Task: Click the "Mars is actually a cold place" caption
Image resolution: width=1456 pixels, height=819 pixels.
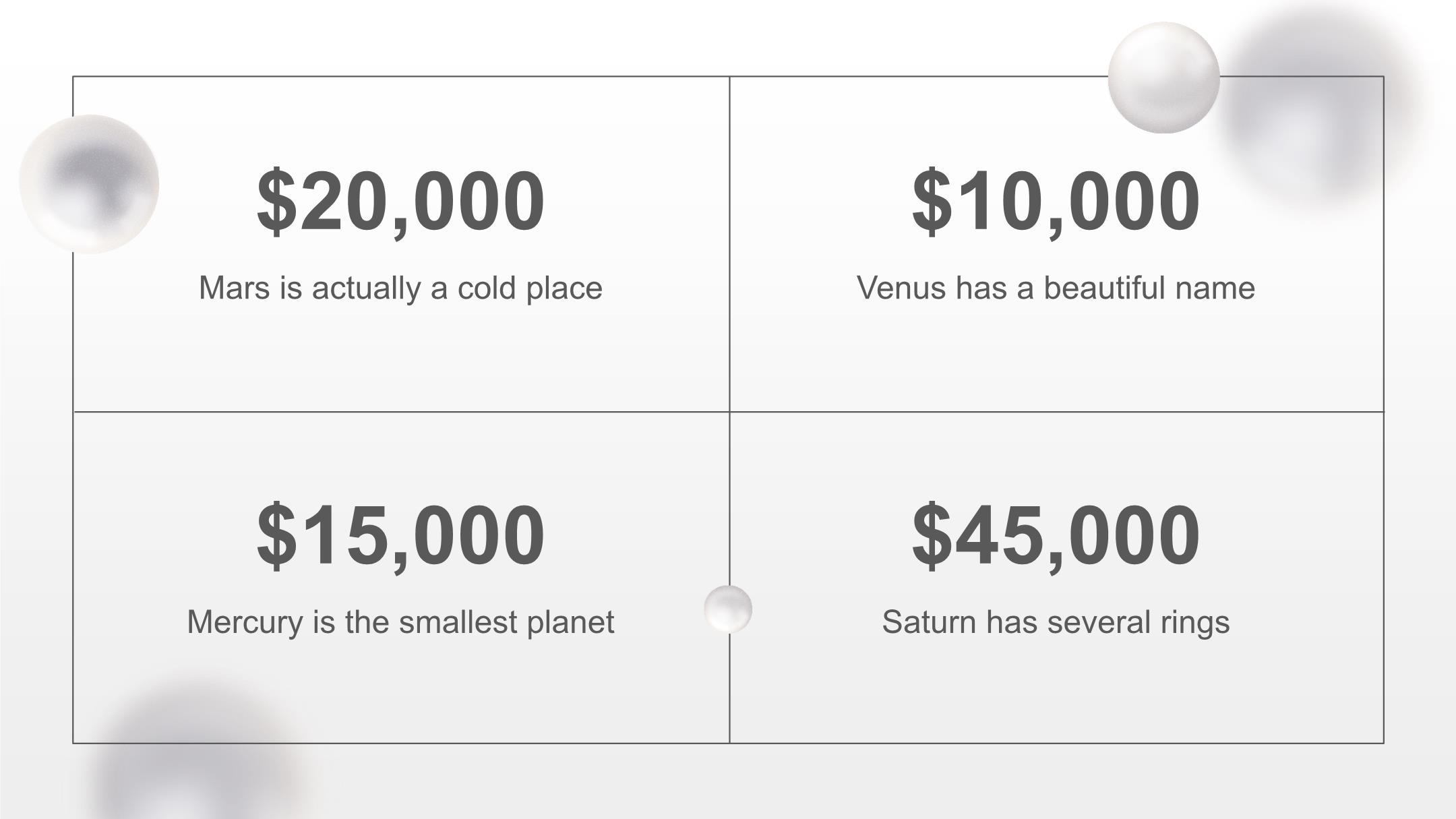Action: click(400, 288)
